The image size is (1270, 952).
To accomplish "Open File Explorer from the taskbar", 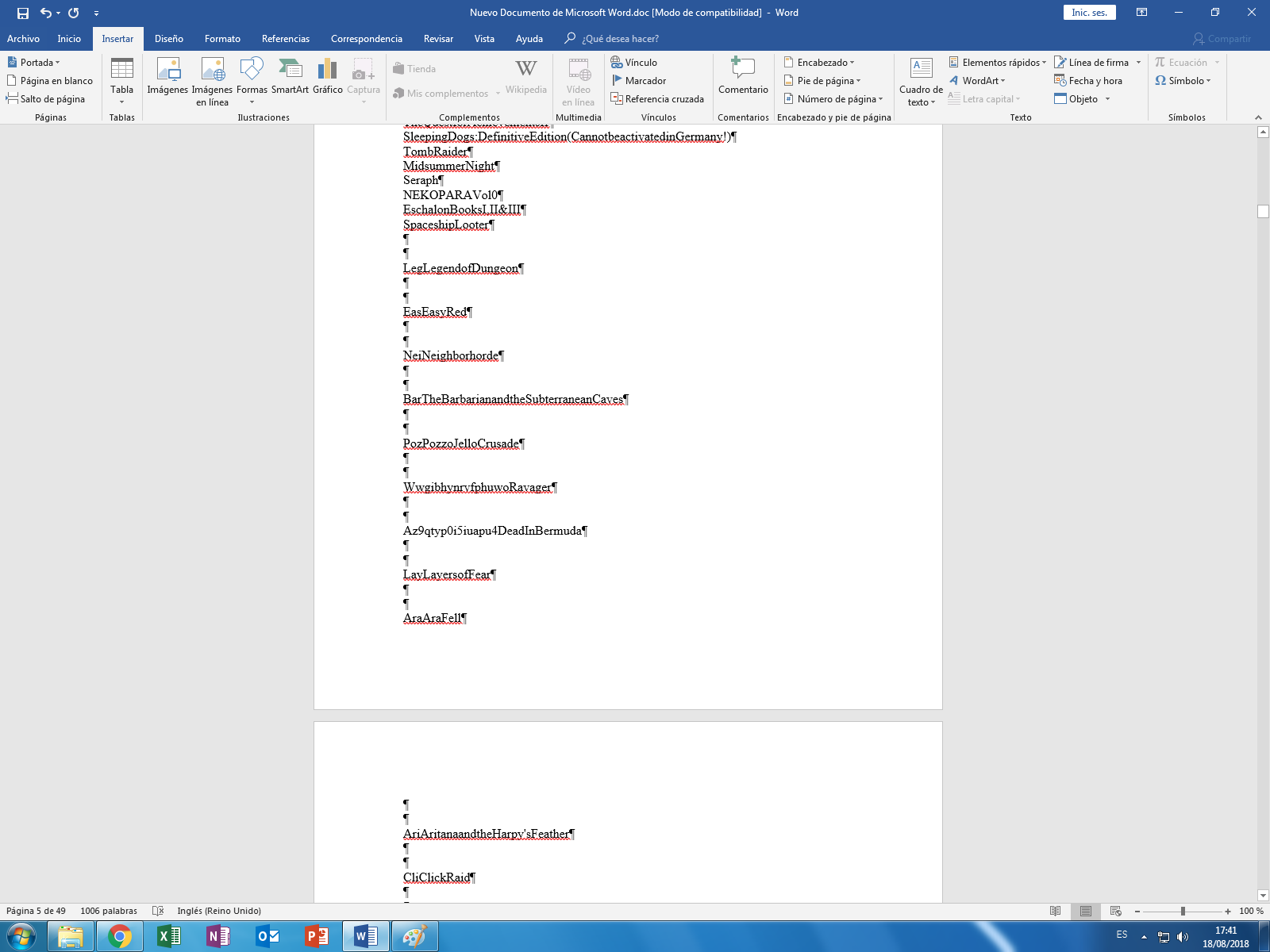I will 71,937.
